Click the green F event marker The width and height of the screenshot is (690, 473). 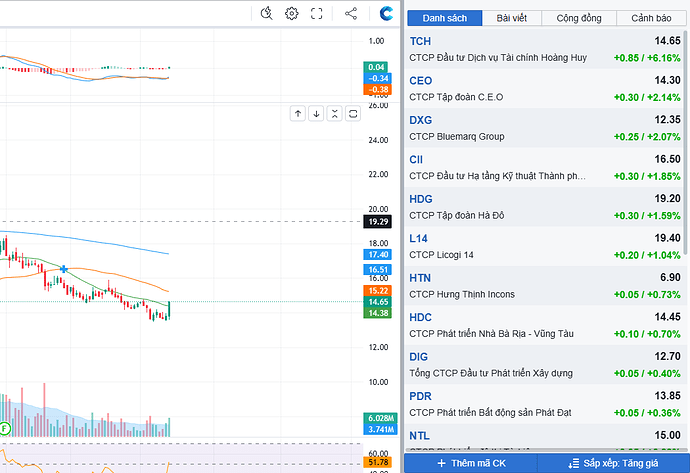pyautogui.click(x=4, y=428)
